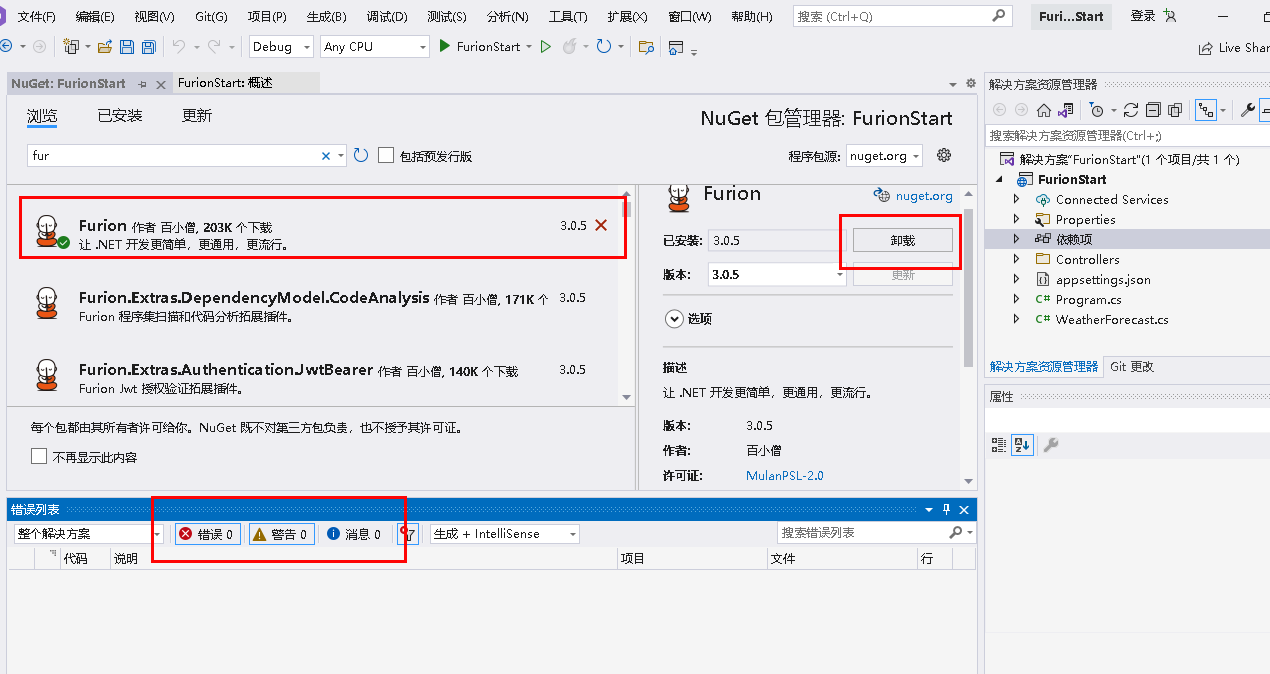Image resolution: width=1270 pixels, height=674 pixels.
Task: Click the MulanPSL-2.0 license link
Action: click(785, 476)
